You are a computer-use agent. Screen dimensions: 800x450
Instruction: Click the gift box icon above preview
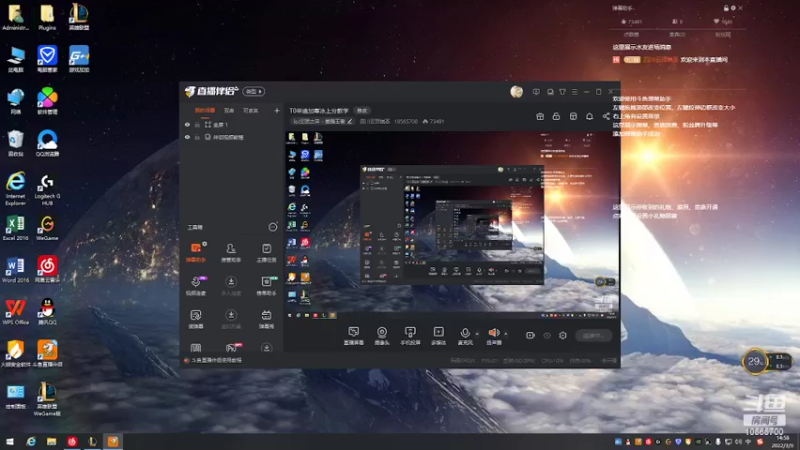pyautogui.click(x=540, y=117)
